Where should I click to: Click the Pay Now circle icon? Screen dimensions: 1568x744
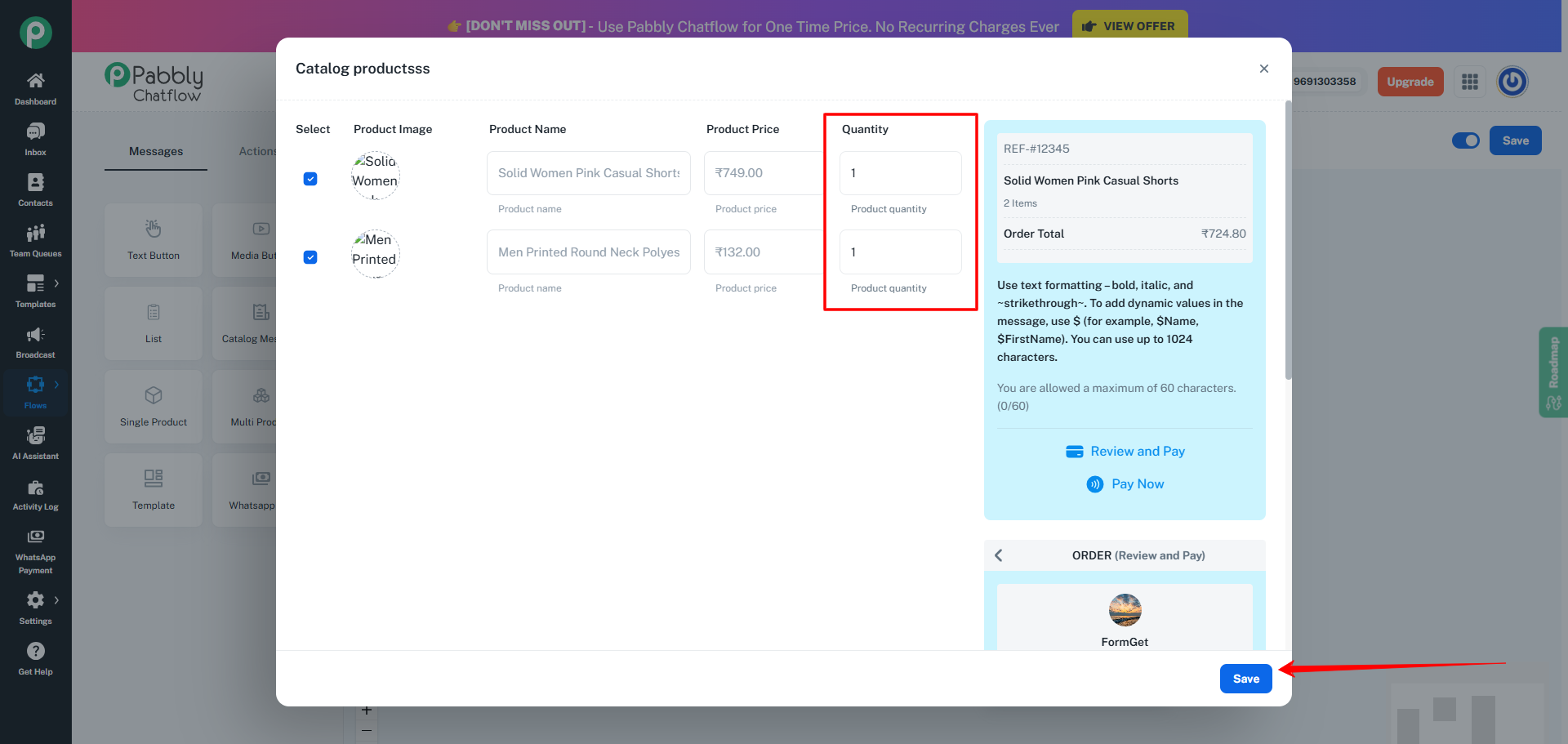[x=1095, y=484]
